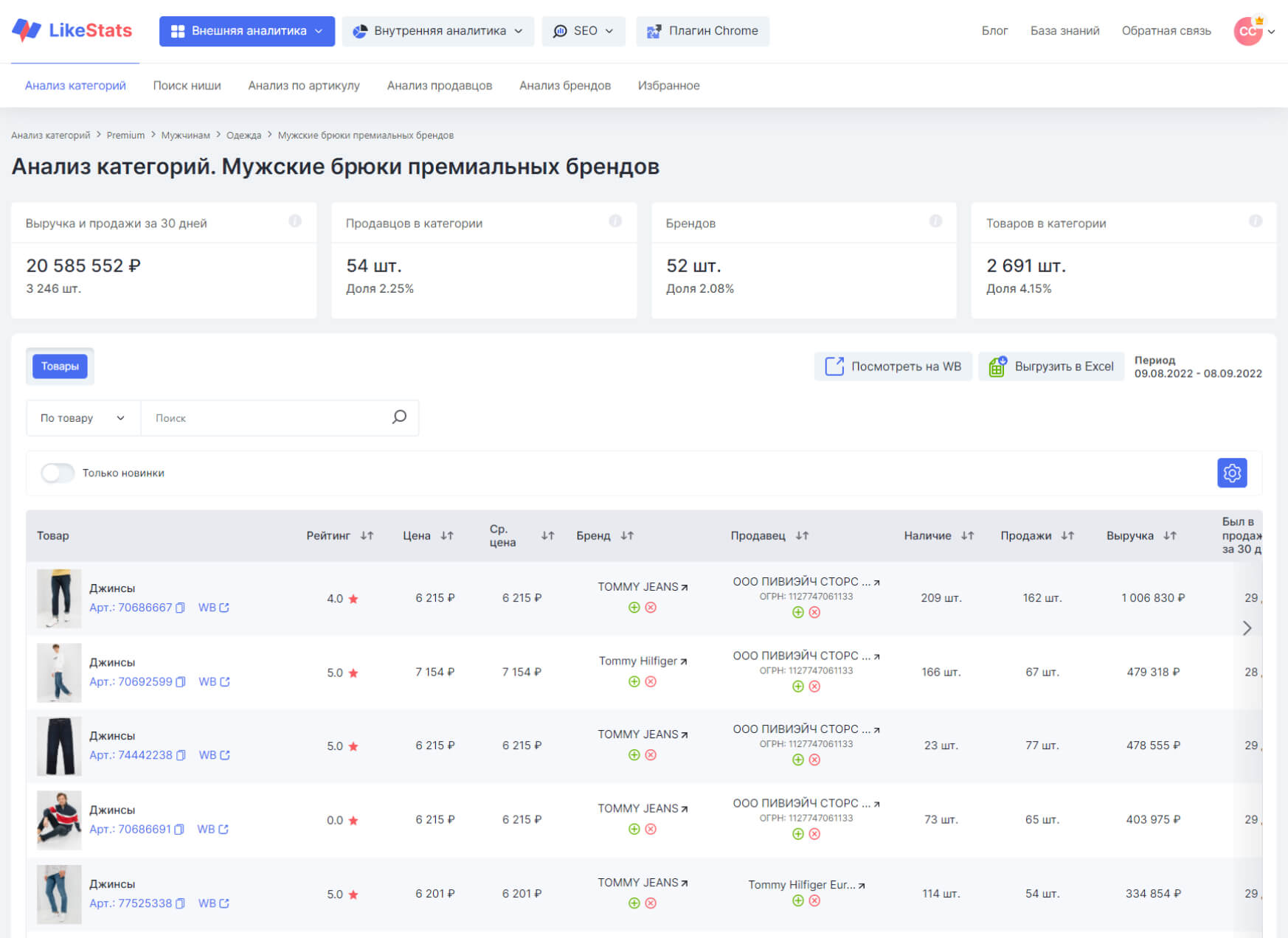The width and height of the screenshot is (1288, 938).
Task: Copy article number 70686667
Action: coord(180,608)
